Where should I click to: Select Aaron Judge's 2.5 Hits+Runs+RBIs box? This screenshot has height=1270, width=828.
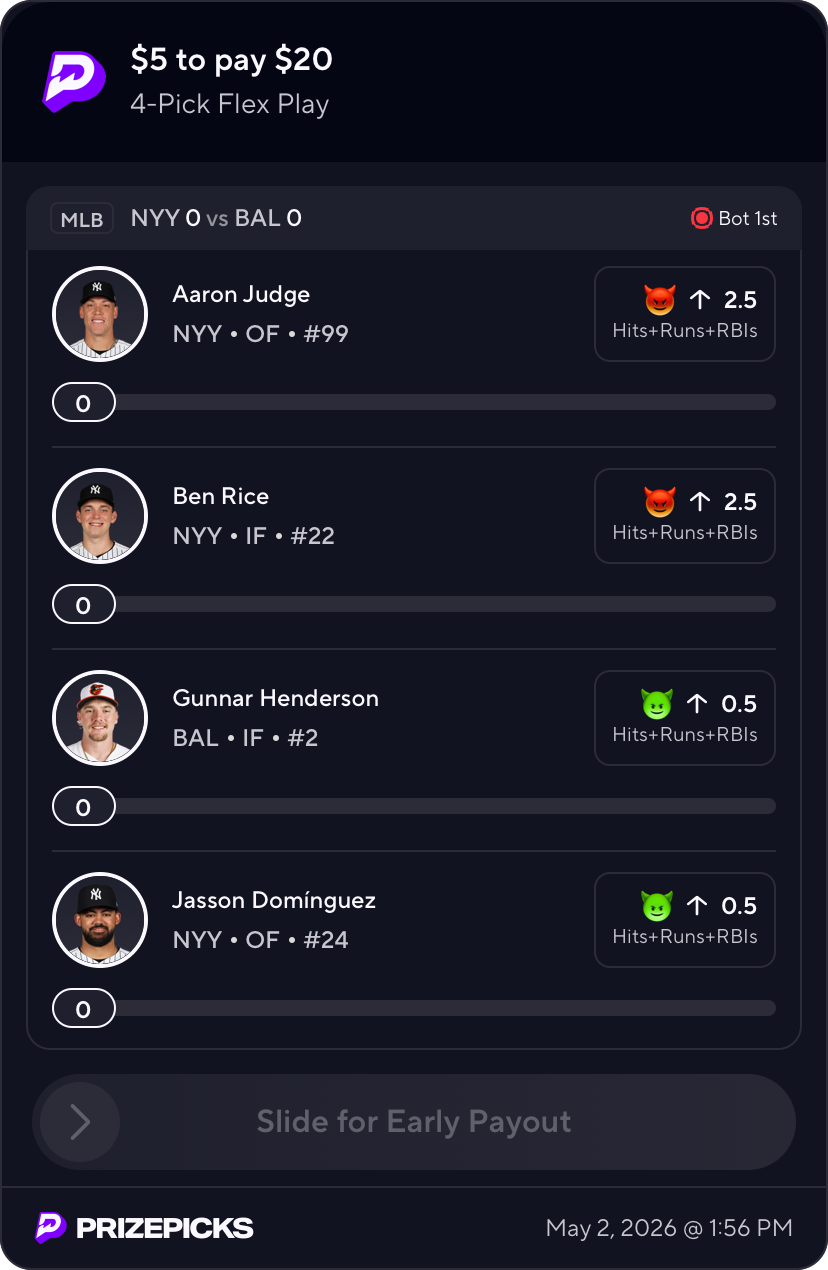pyautogui.click(x=685, y=314)
